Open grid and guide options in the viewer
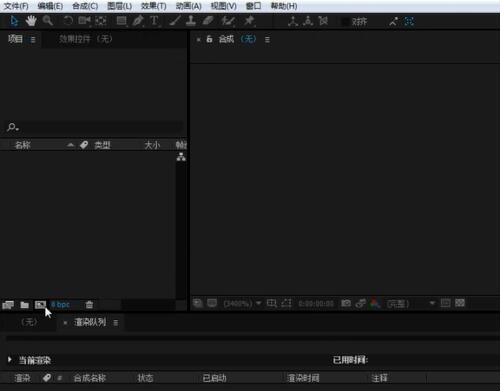501x391 pixels. pos(272,303)
